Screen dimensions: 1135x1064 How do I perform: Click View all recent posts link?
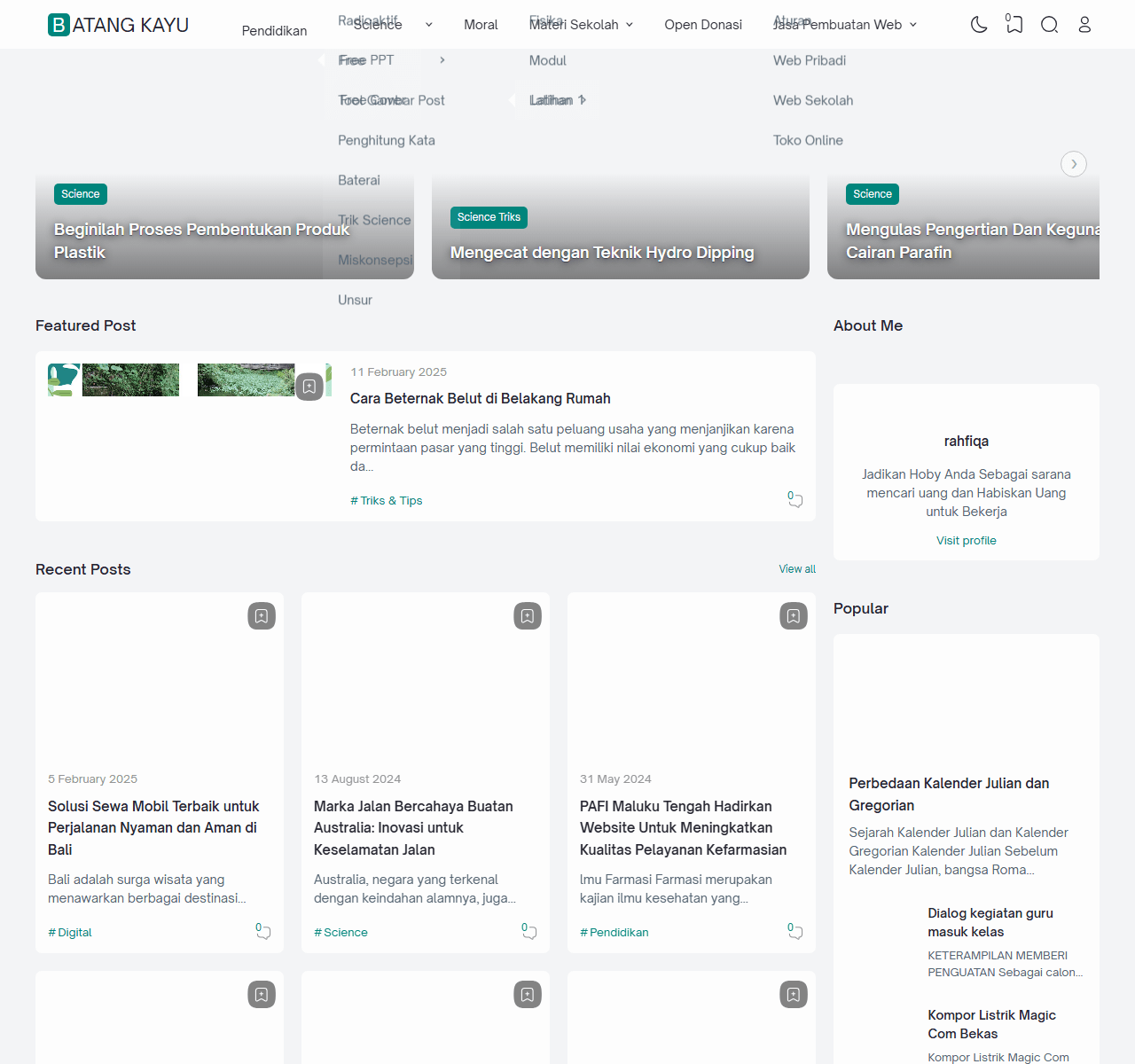[x=797, y=569]
